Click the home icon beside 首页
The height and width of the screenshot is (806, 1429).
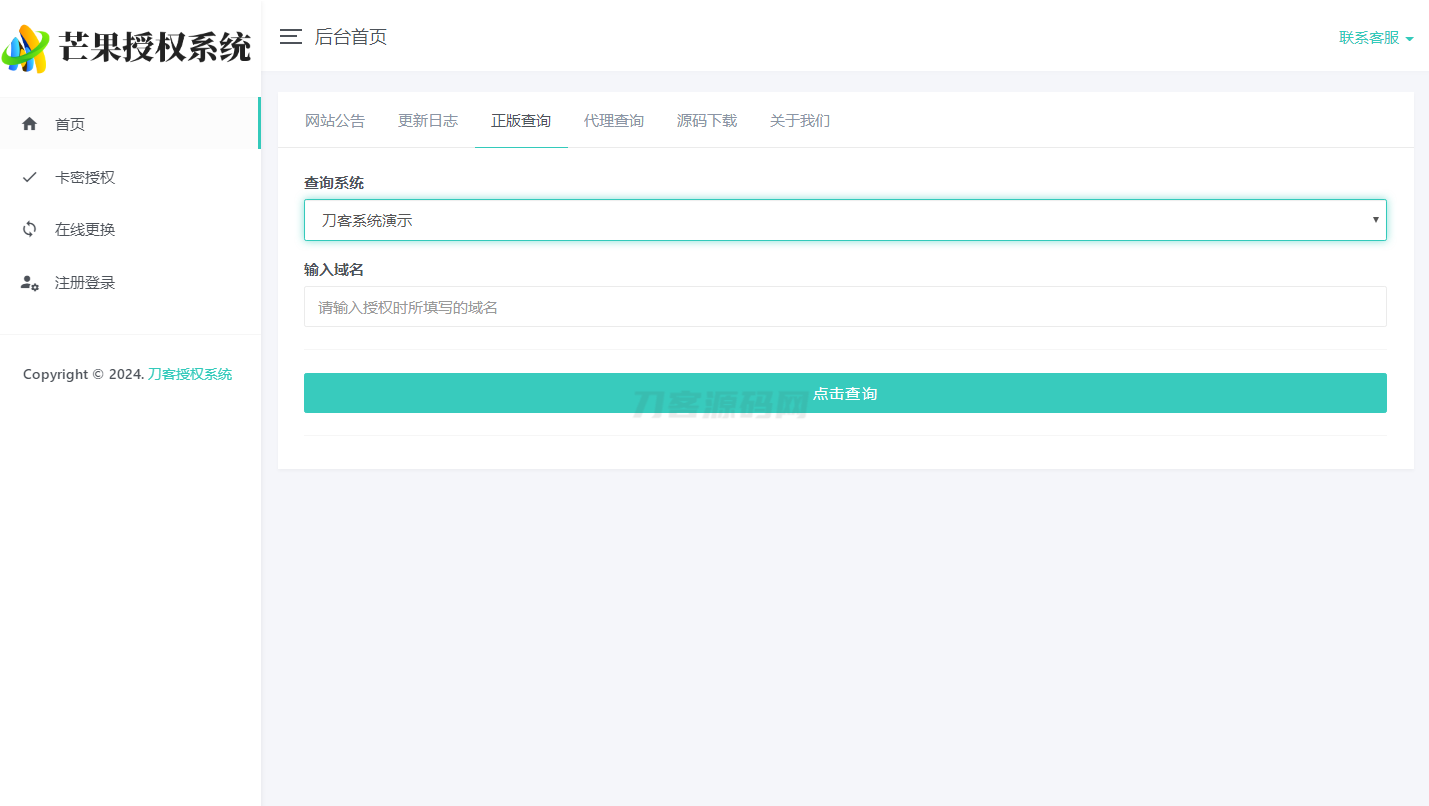[29, 123]
